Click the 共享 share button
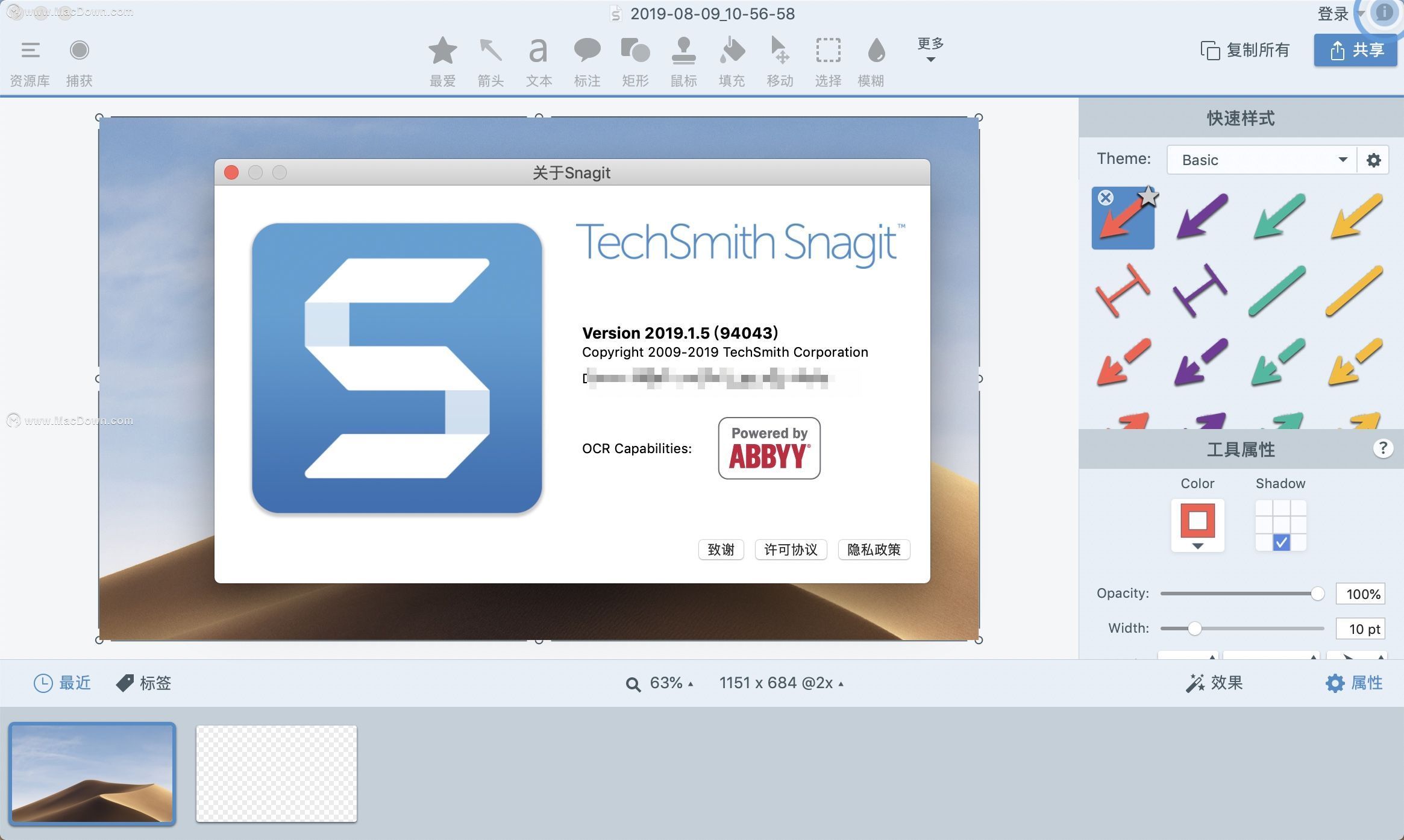 [1355, 50]
